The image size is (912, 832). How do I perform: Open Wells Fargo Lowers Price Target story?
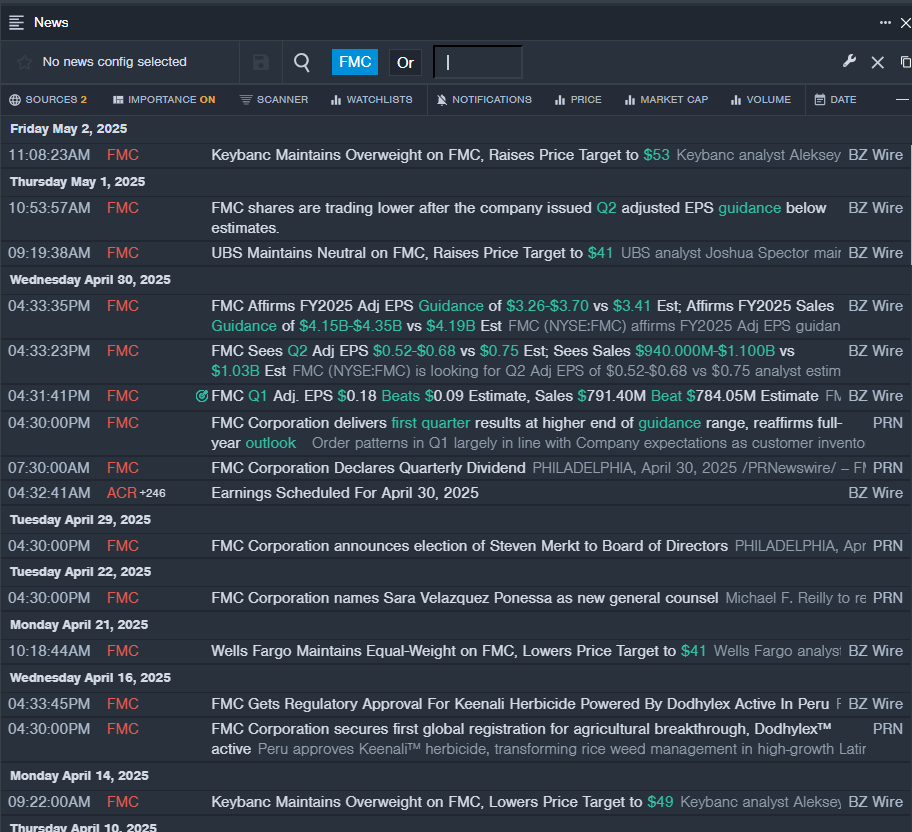[x=458, y=651]
